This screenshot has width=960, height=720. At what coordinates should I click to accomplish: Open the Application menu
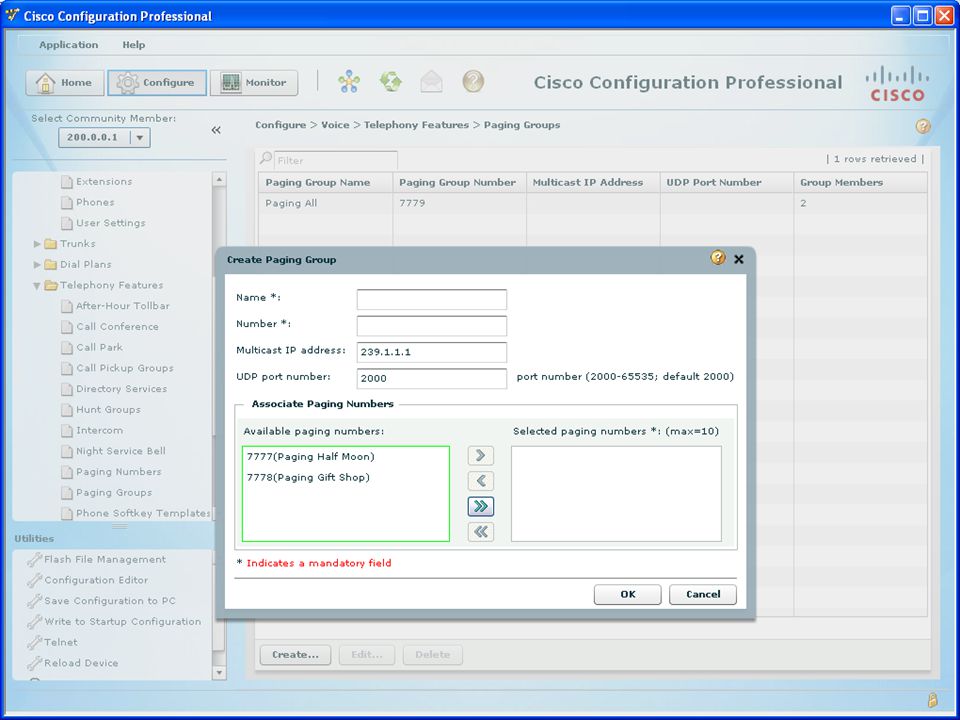69,45
